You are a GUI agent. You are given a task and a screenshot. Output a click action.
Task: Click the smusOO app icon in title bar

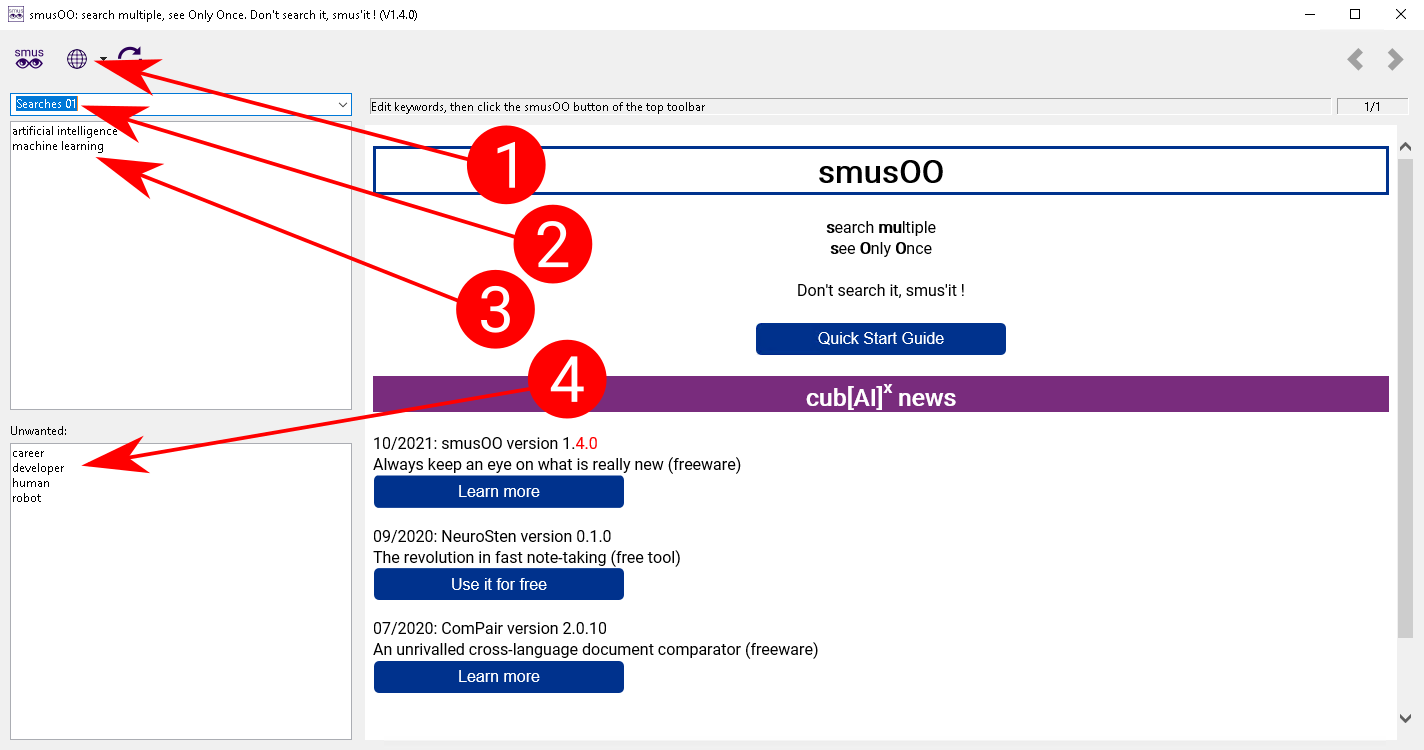pyautogui.click(x=15, y=14)
